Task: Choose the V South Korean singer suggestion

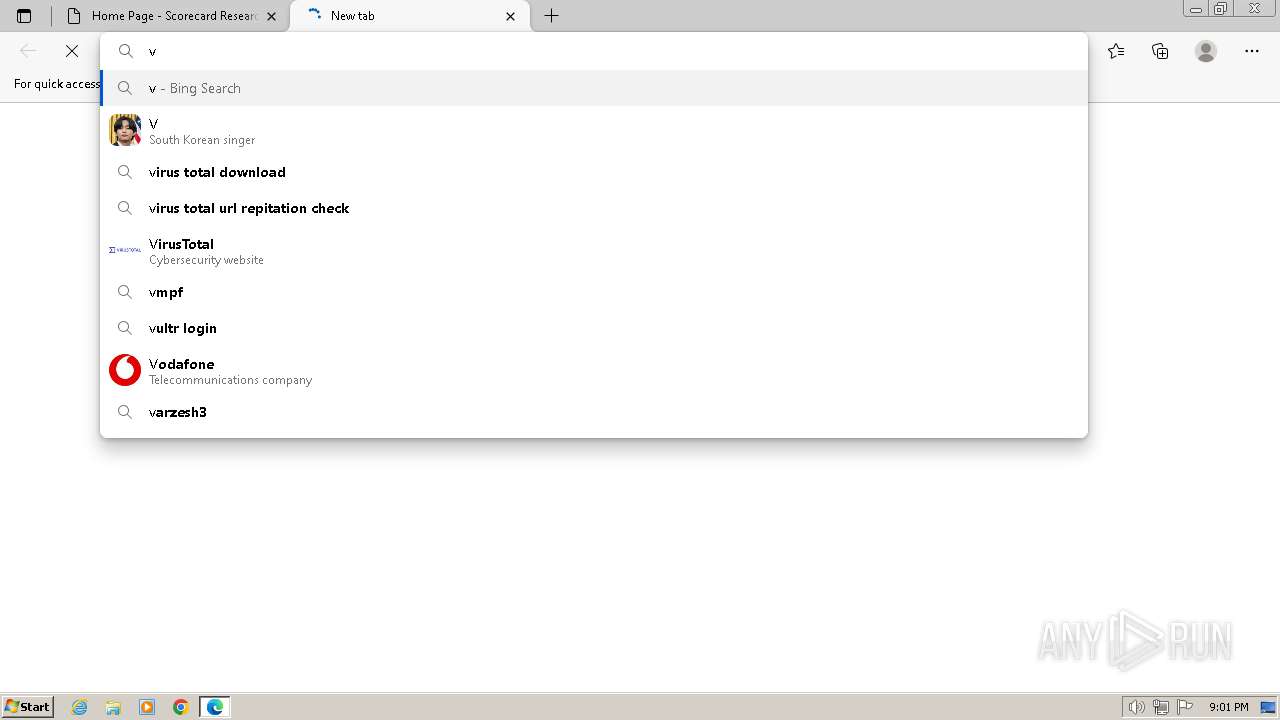Action: [594, 130]
